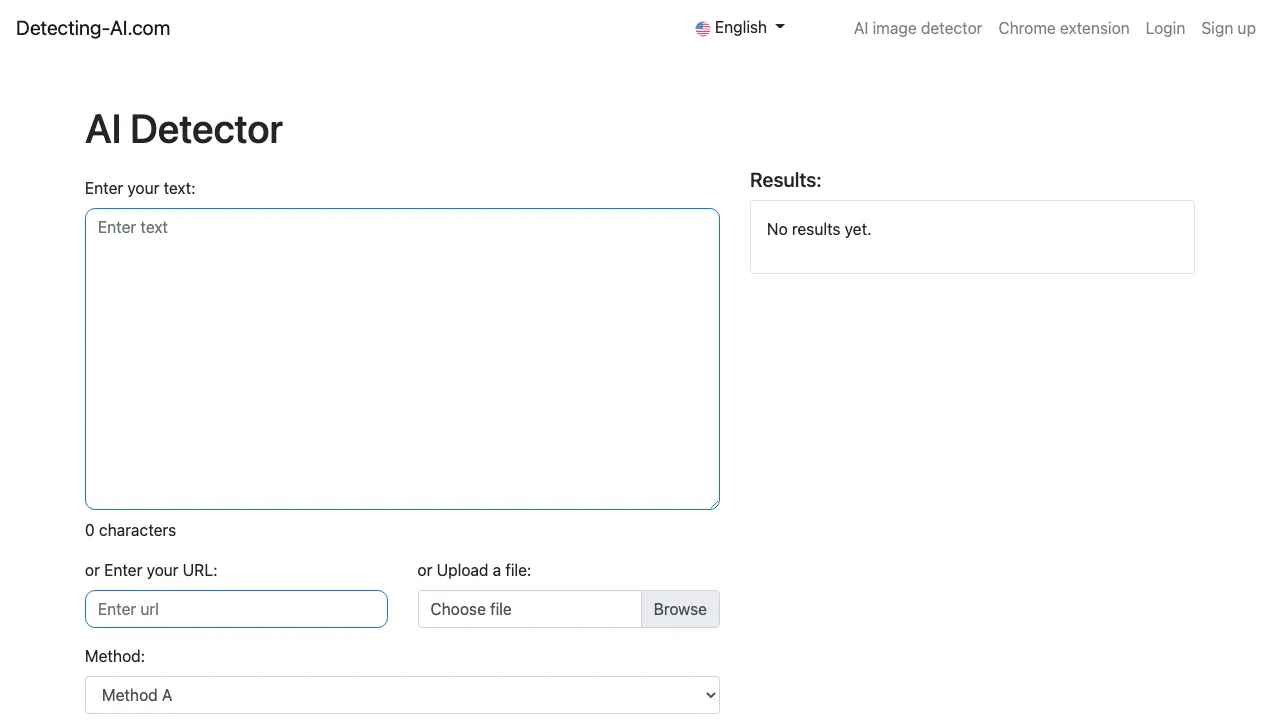Go to the AI image detector page
This screenshot has height=720, width=1280.
coord(917,28)
